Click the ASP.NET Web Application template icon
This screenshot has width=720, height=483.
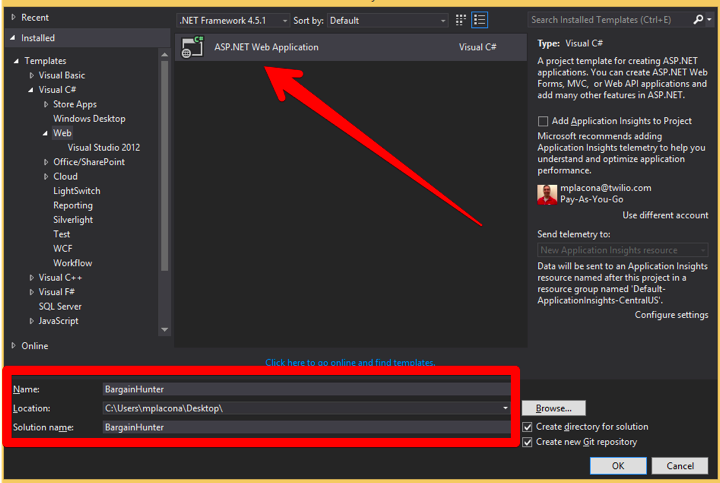click(192, 47)
